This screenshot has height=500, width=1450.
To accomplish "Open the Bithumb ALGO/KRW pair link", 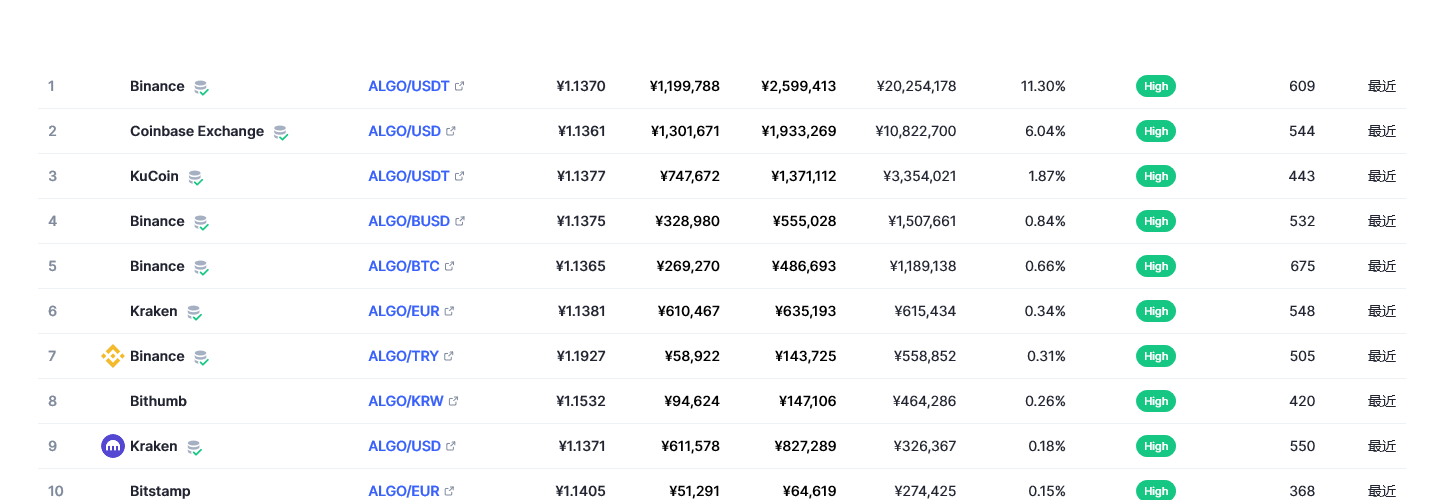I will (406, 401).
